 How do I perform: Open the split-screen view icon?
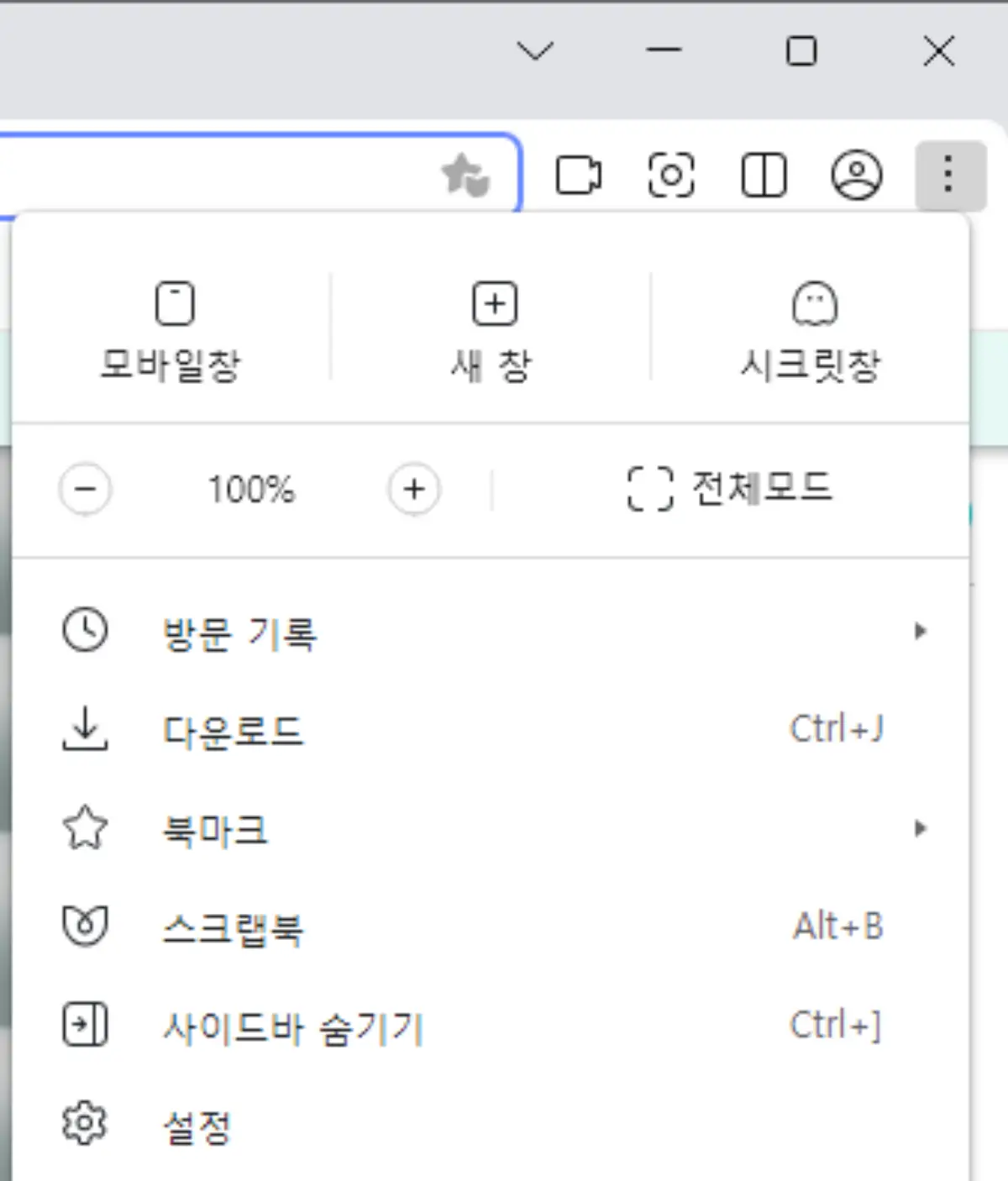point(762,175)
